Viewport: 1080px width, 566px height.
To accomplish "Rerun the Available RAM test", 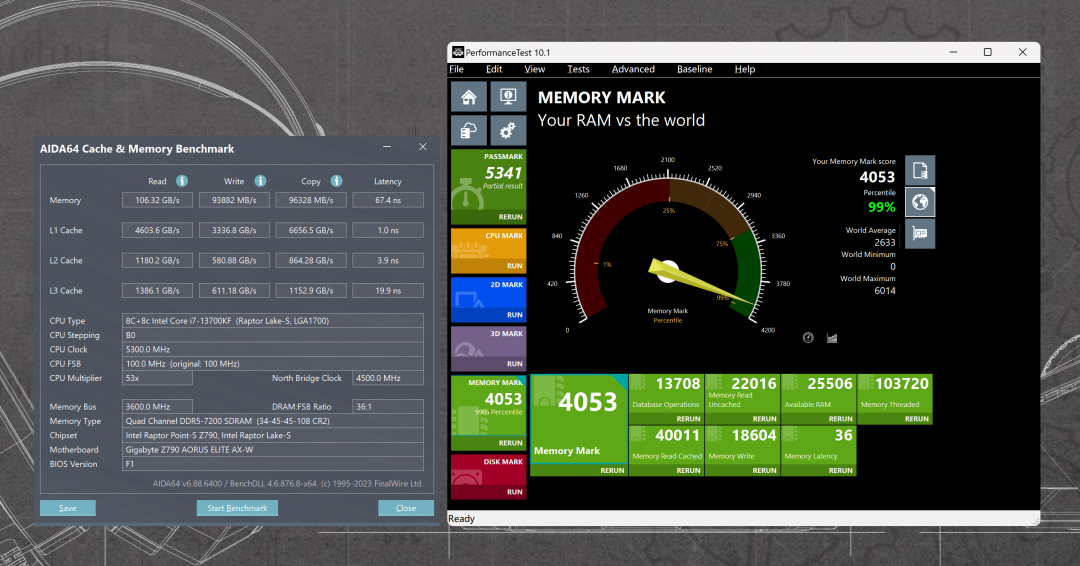I will (x=840, y=419).
